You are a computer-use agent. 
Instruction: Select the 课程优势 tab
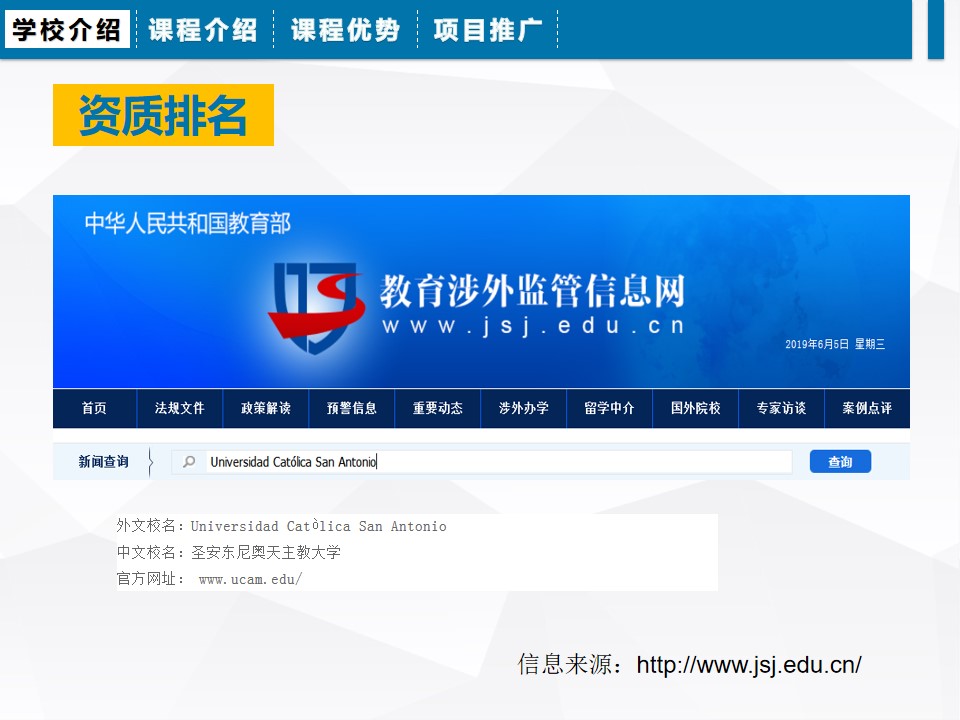[x=345, y=29]
